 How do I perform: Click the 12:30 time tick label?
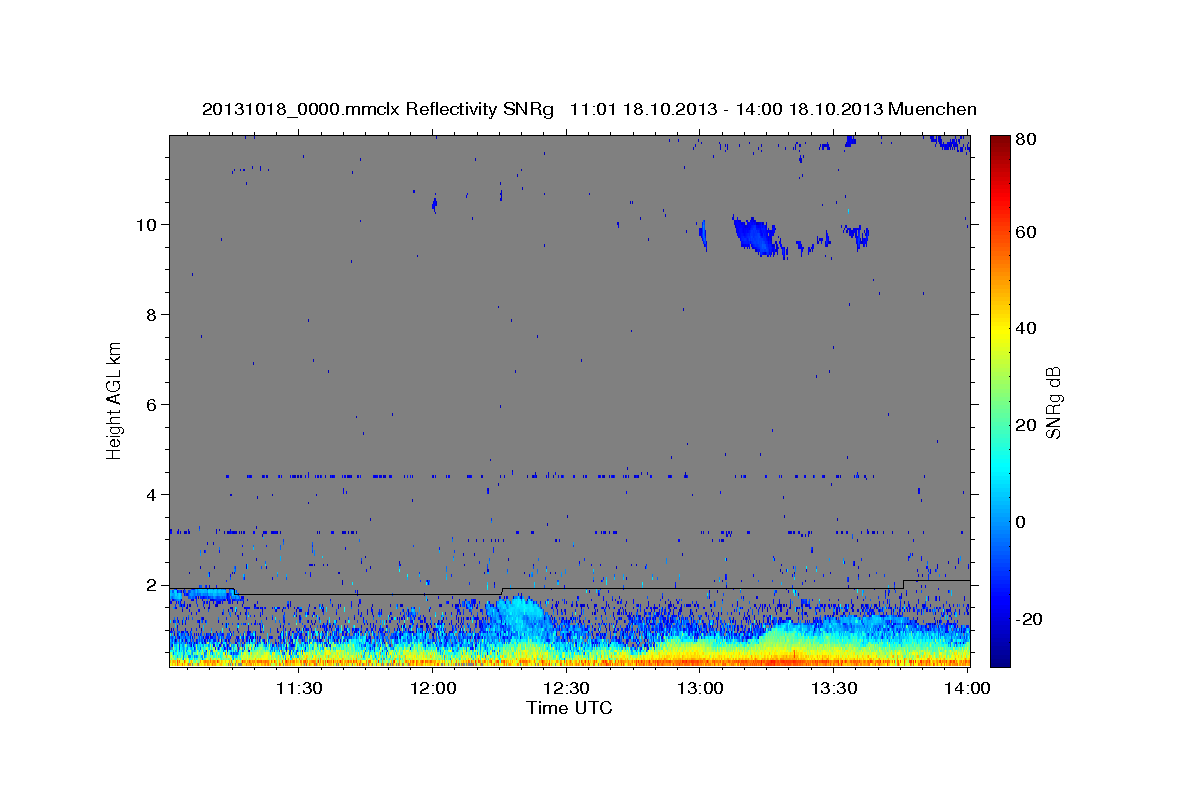[x=567, y=688]
